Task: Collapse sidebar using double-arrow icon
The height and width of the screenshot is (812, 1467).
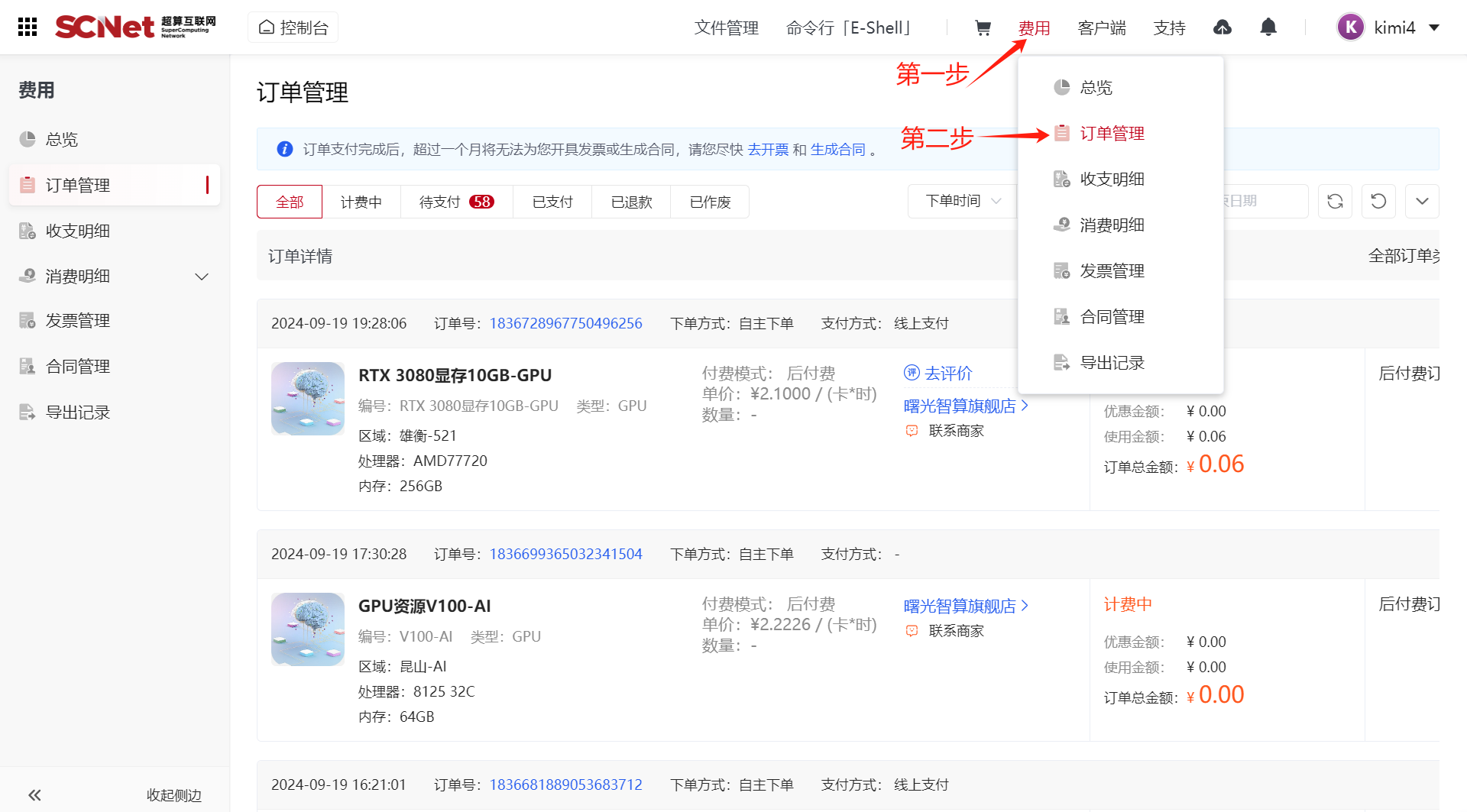Action: coord(35,795)
